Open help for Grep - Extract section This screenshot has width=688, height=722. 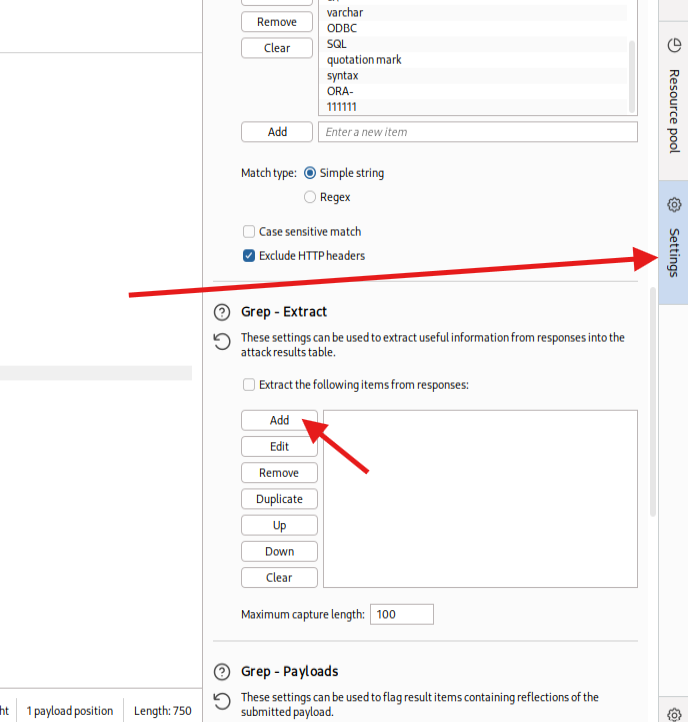pos(222,312)
